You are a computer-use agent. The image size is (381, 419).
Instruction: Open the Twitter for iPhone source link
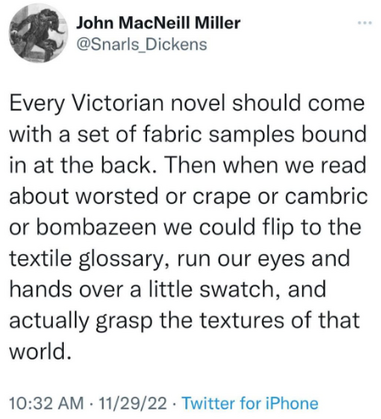tap(250, 403)
